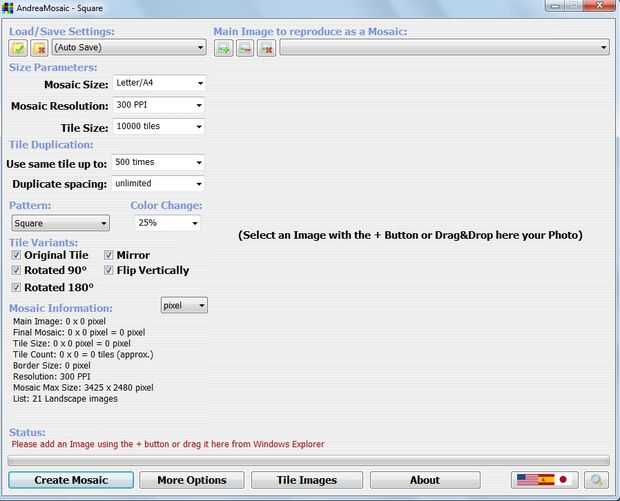This screenshot has height=501, width=620.
Task: Open the Duplicate spacing unlimited dropdown
Action: pyautogui.click(x=158, y=183)
